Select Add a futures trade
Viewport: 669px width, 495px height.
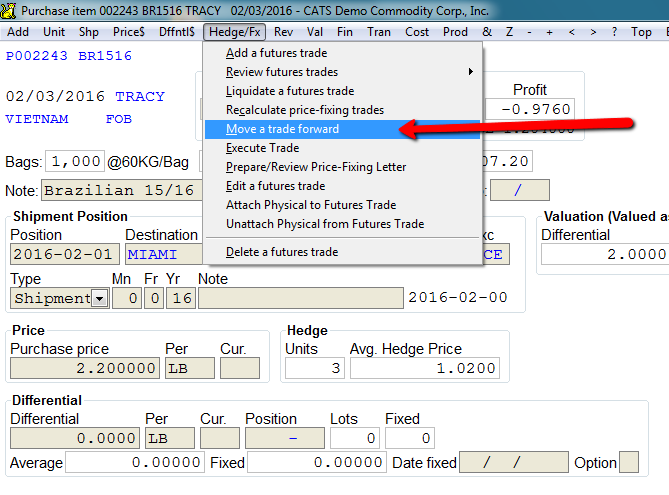click(x=343, y=53)
